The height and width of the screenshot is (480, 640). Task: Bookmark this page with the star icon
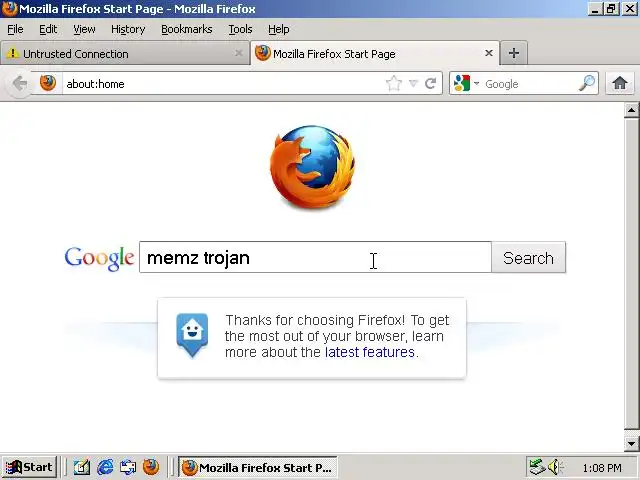[394, 84]
